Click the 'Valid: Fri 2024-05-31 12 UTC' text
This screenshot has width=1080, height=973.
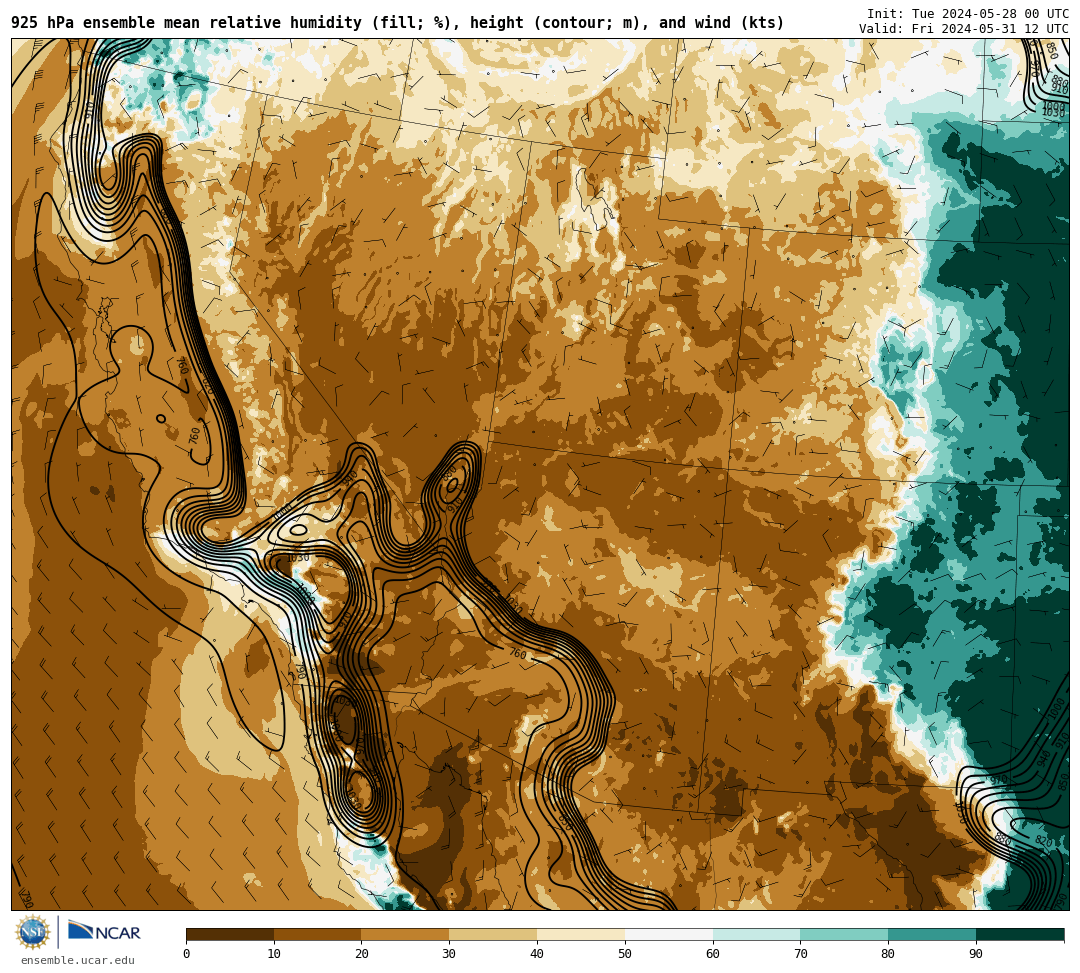click(x=964, y=29)
